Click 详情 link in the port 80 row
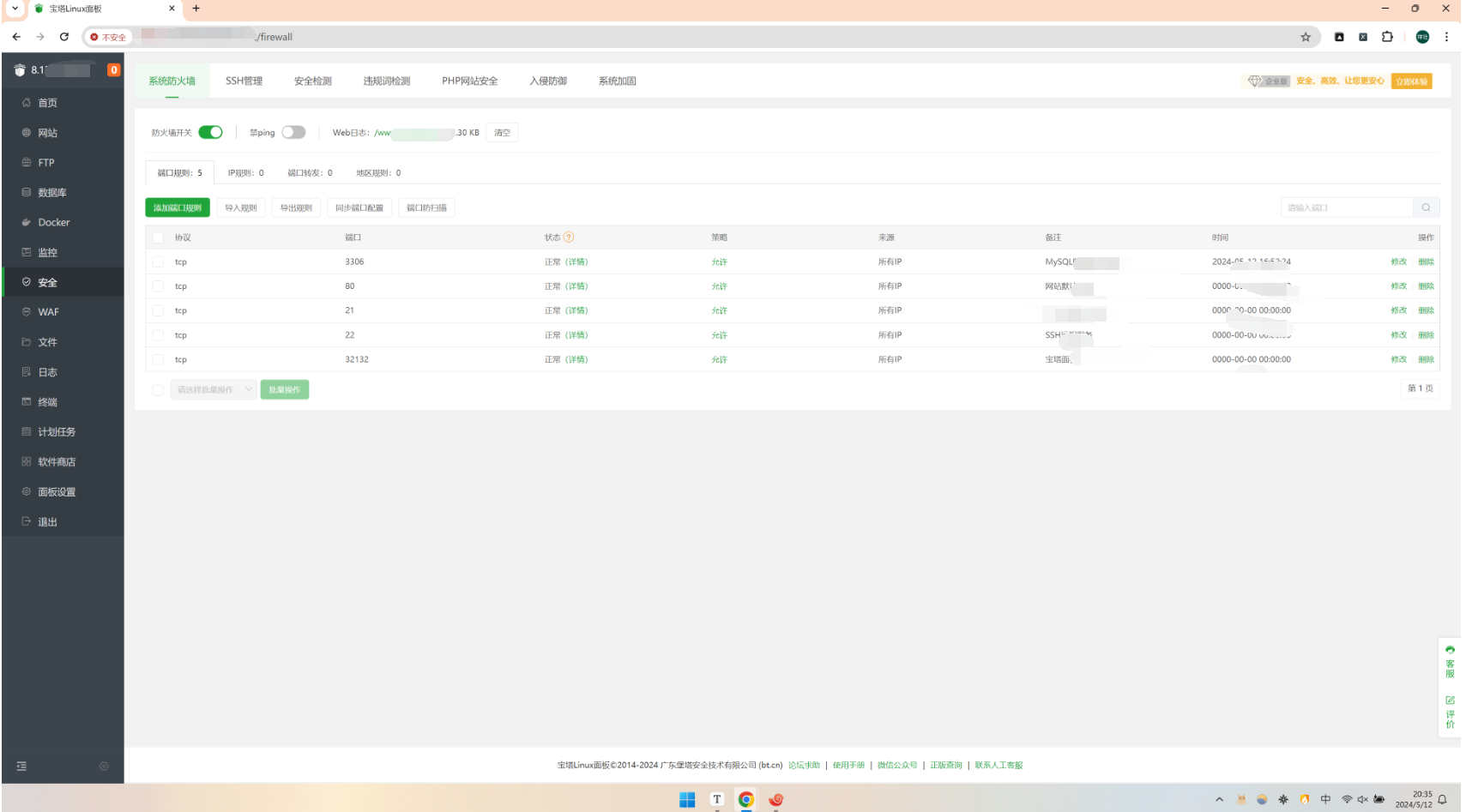The height and width of the screenshot is (812, 1466). pyautogui.click(x=576, y=286)
